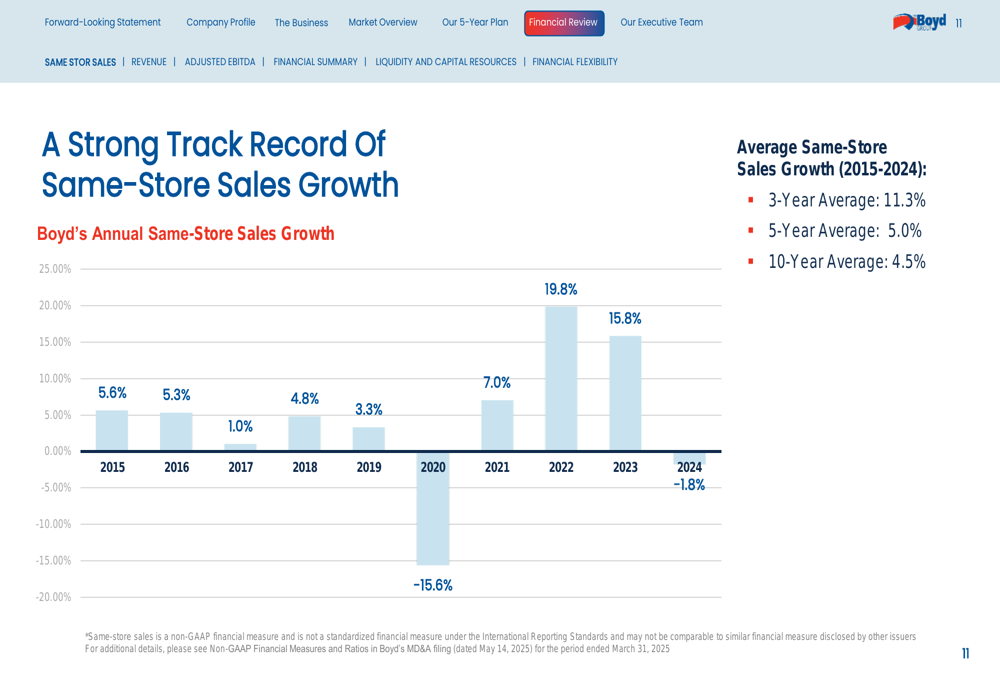Click the 2016 bar in the chart
The image size is (1000, 685).
(176, 432)
